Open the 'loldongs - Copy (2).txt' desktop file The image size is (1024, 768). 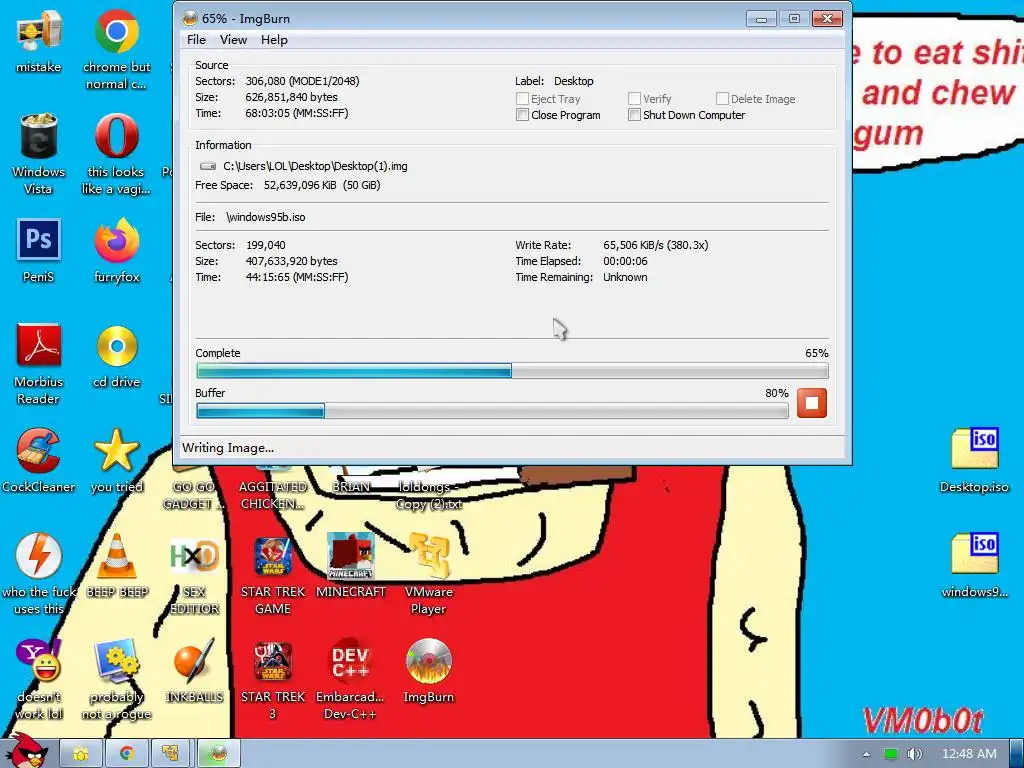pos(428,495)
